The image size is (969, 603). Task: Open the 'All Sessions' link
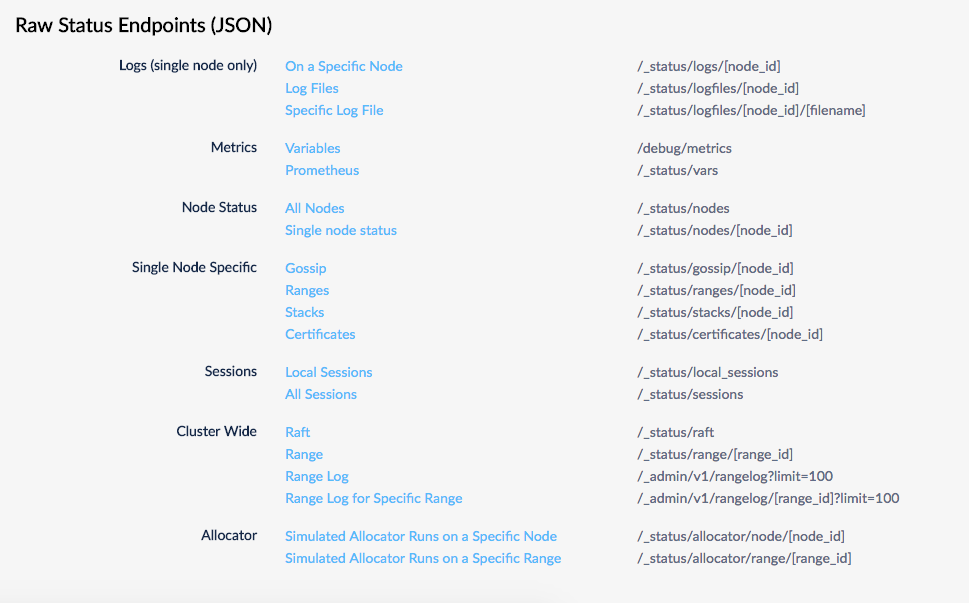tap(320, 394)
